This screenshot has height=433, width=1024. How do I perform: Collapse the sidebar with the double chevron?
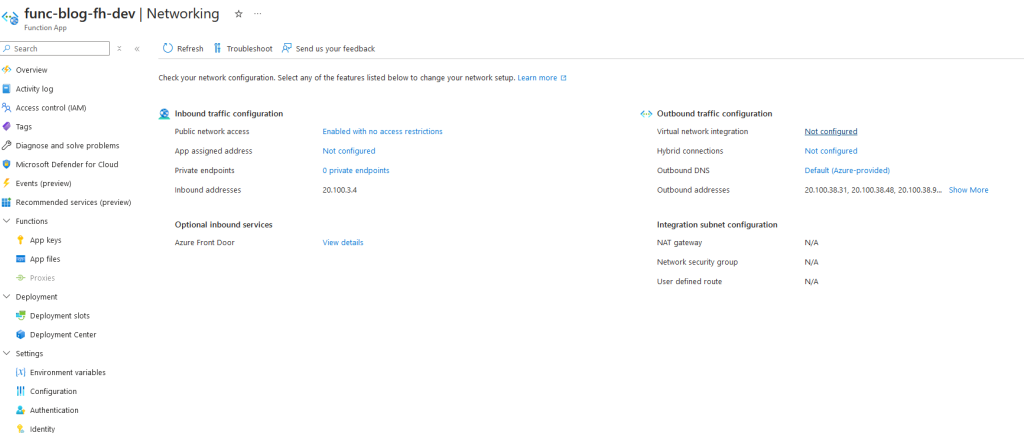tap(137, 49)
